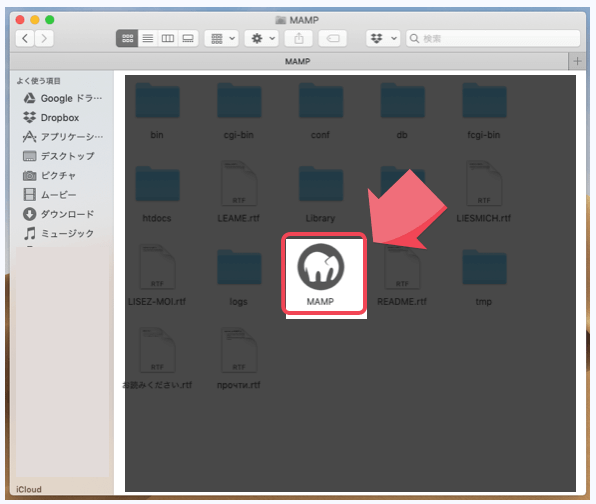This screenshot has width=596, height=504.
Task: Switch to icon view
Action: click(x=127, y=38)
